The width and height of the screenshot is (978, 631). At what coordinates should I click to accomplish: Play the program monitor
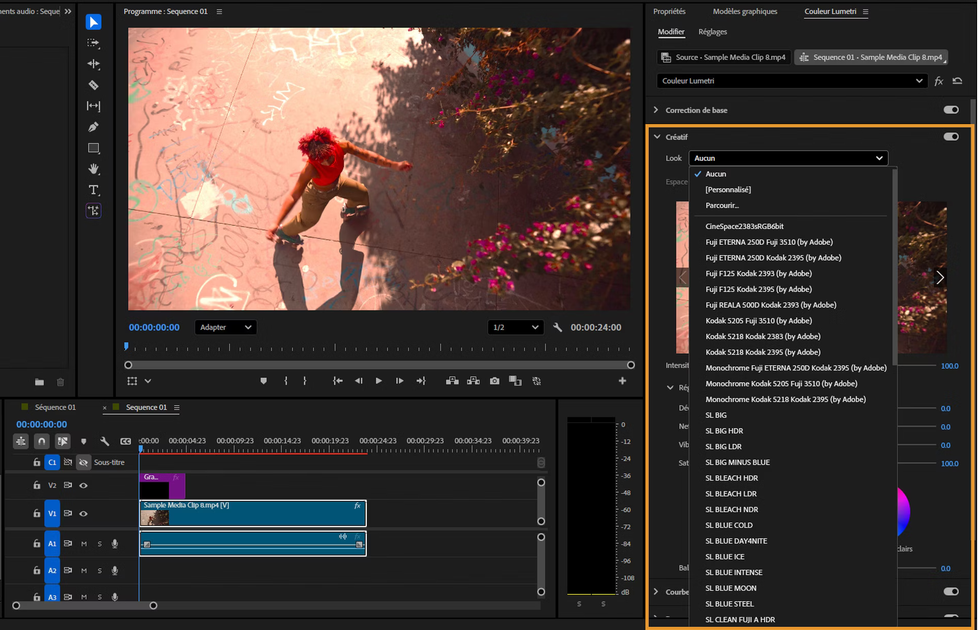click(379, 381)
